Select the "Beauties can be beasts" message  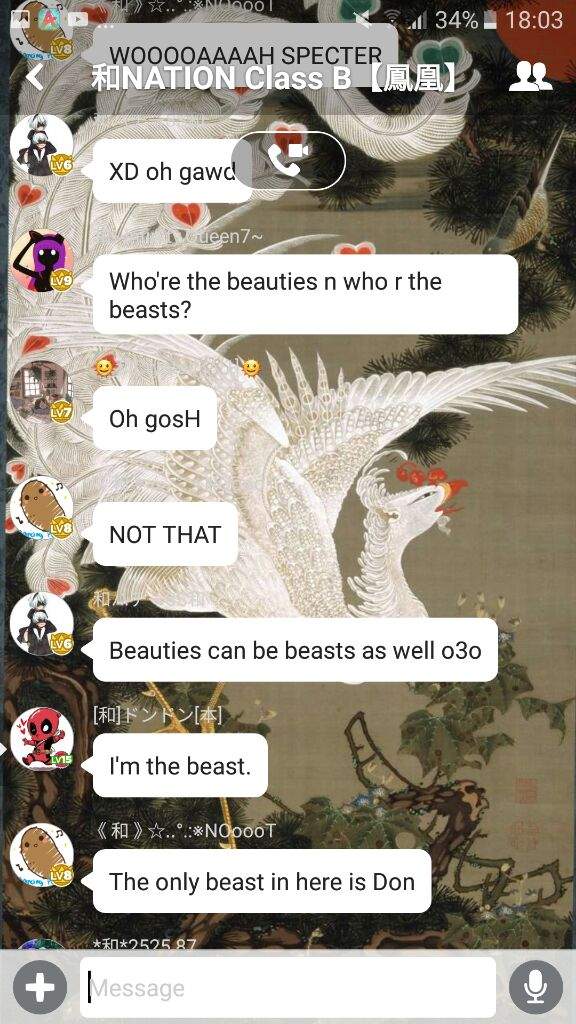point(295,650)
